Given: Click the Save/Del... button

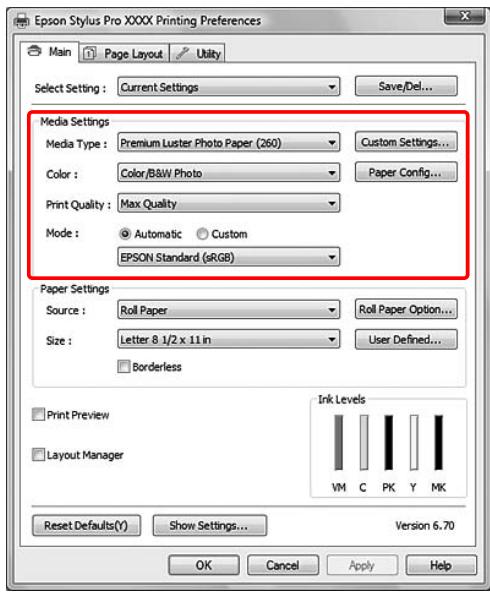Looking at the screenshot, I should (406, 86).
